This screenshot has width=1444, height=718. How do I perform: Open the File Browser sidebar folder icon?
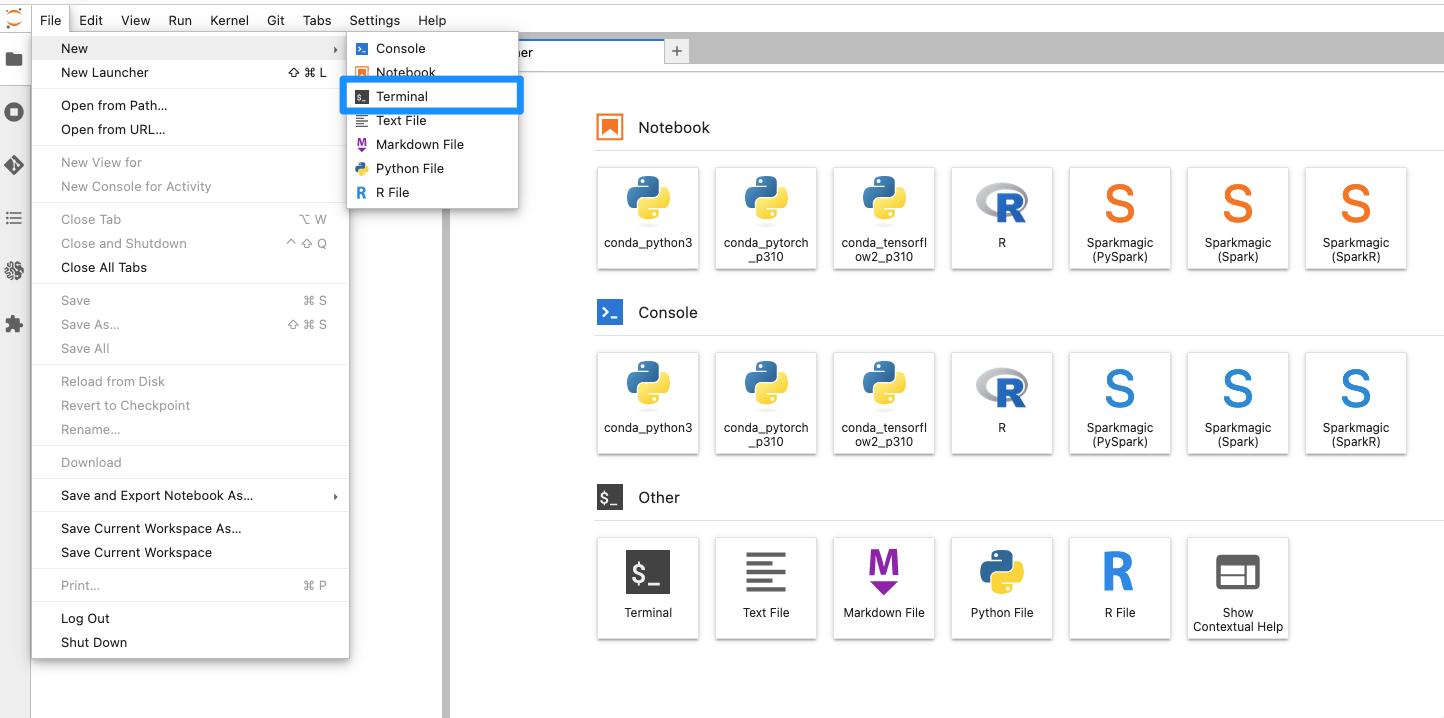(14, 59)
